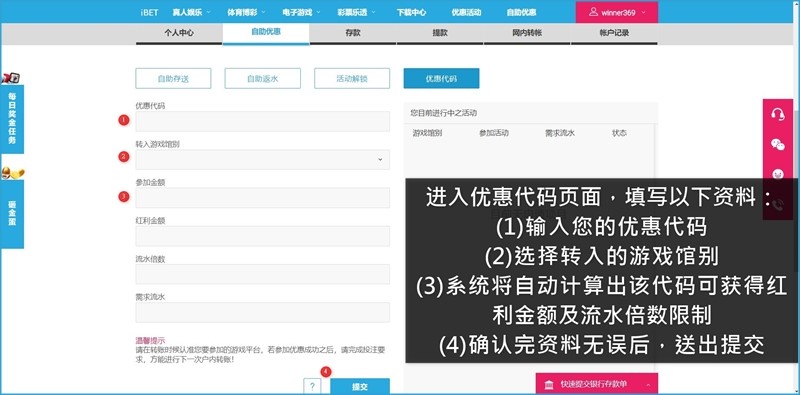Screen dimensions: 800x395
Task: Click the 温馨提示 notice heading
Action: (150, 340)
